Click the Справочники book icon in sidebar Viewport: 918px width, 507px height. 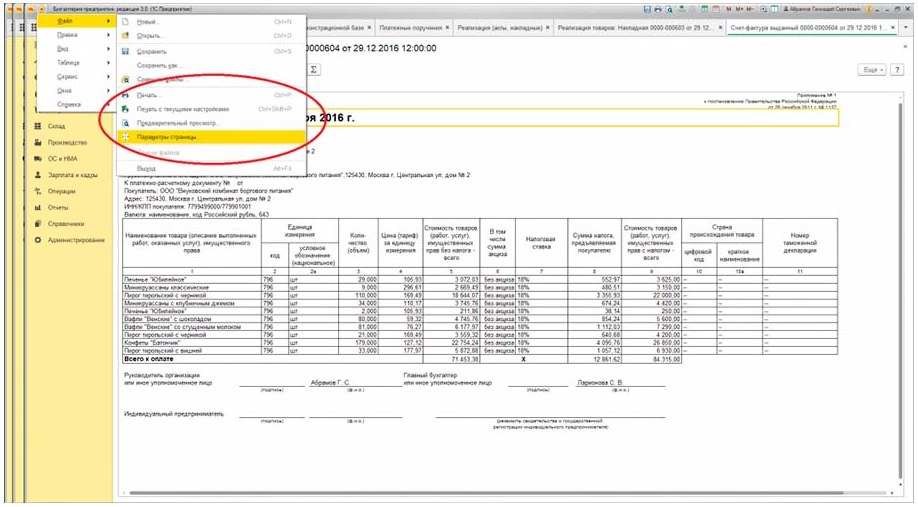(x=38, y=224)
